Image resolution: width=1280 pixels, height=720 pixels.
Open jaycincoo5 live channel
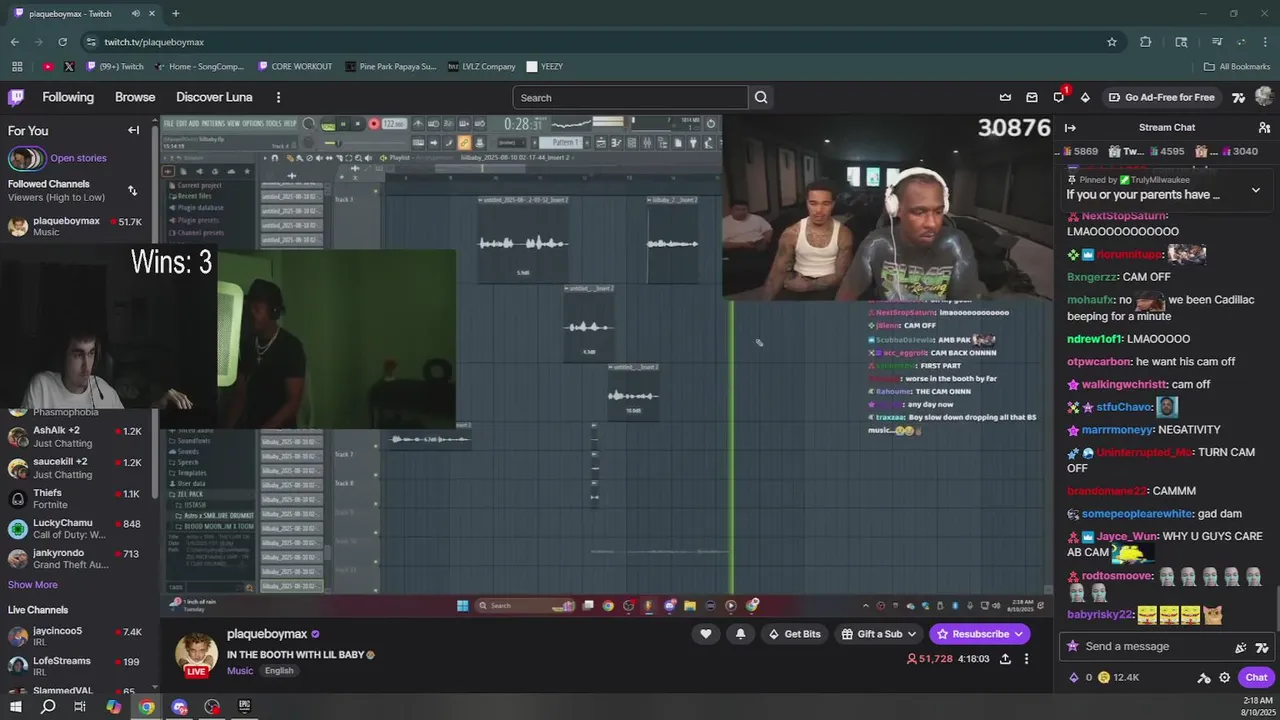click(x=76, y=637)
